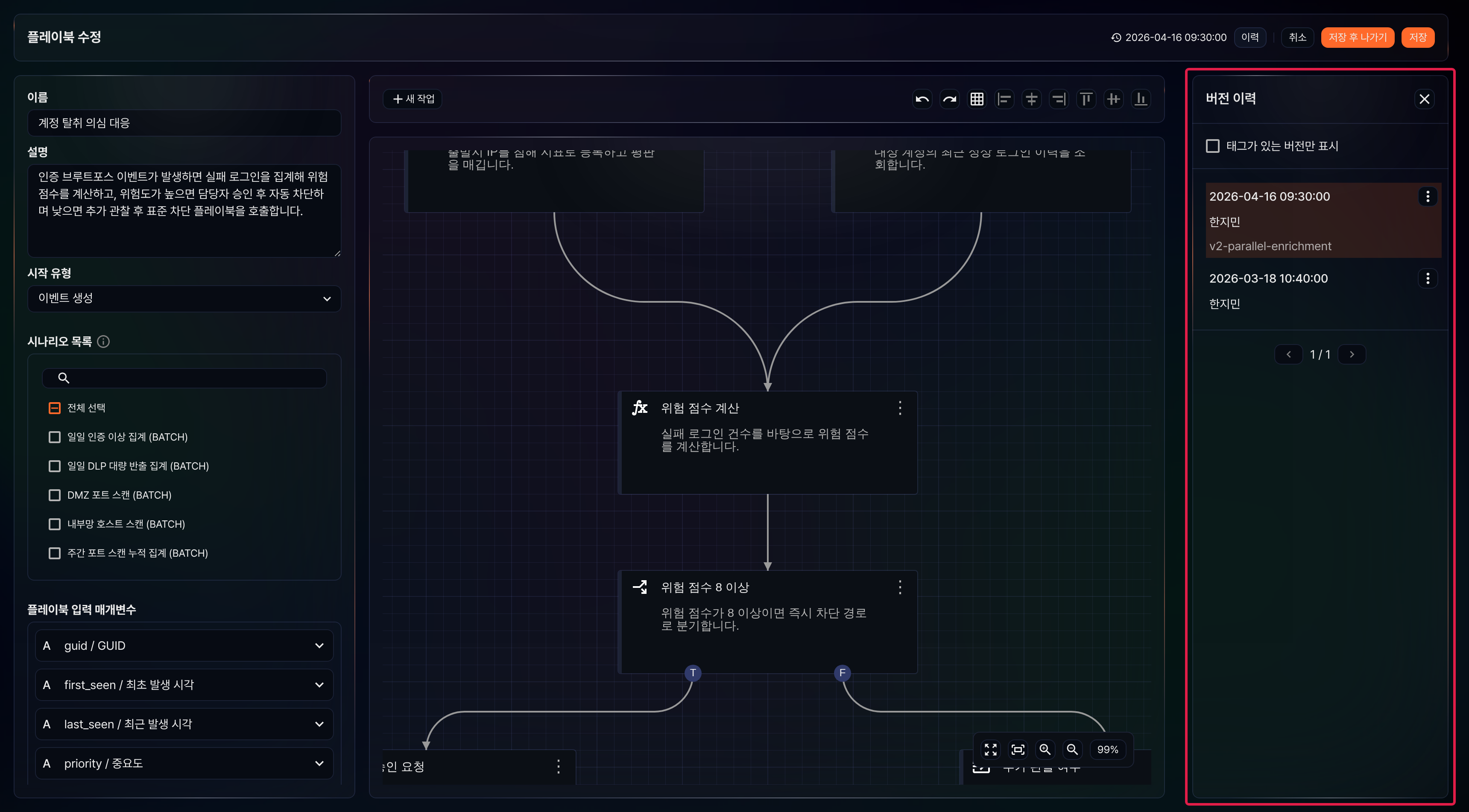1469x812 pixels.
Task: Go to previous version history page
Action: (x=1289, y=355)
